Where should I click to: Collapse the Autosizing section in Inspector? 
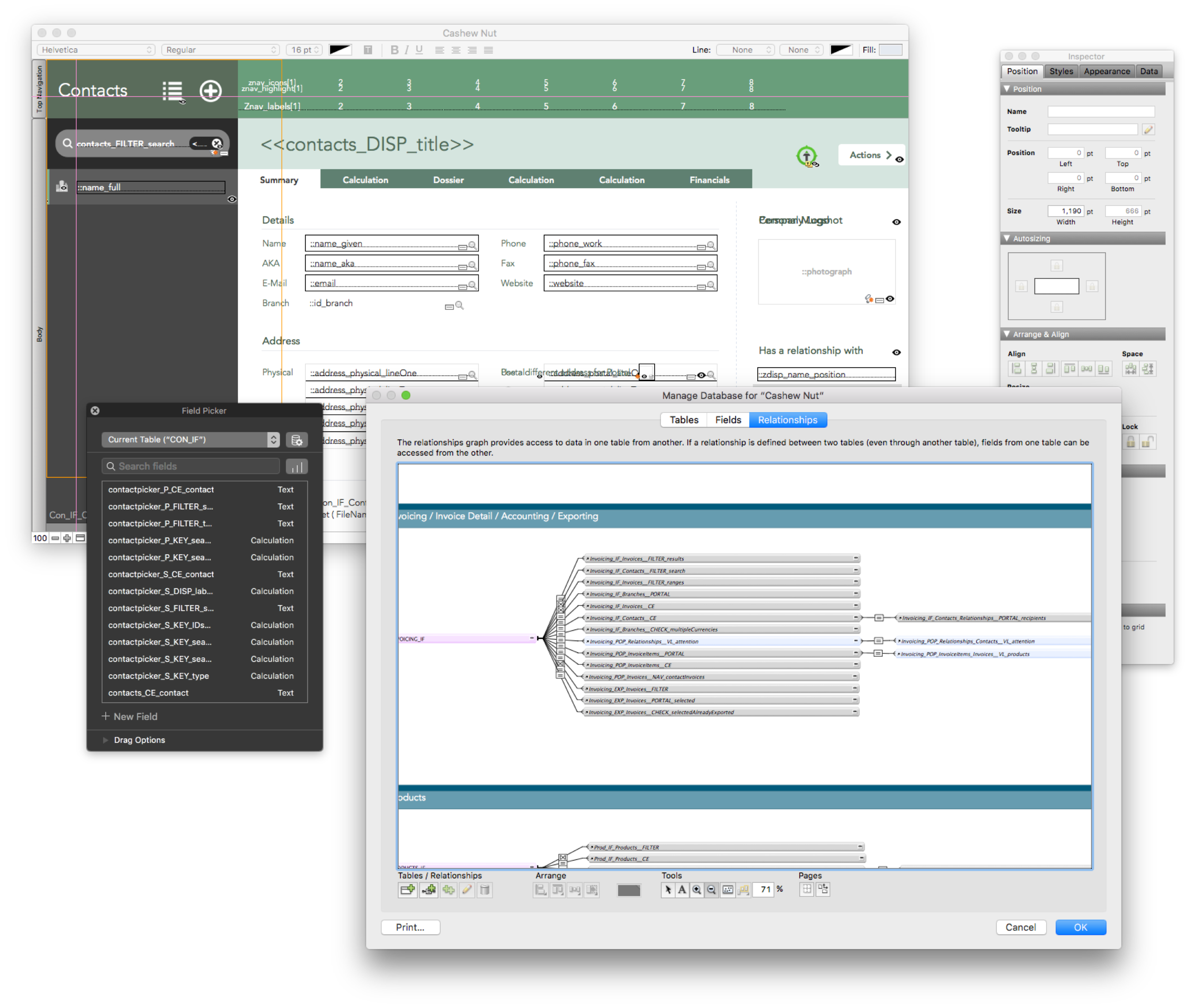1007,238
